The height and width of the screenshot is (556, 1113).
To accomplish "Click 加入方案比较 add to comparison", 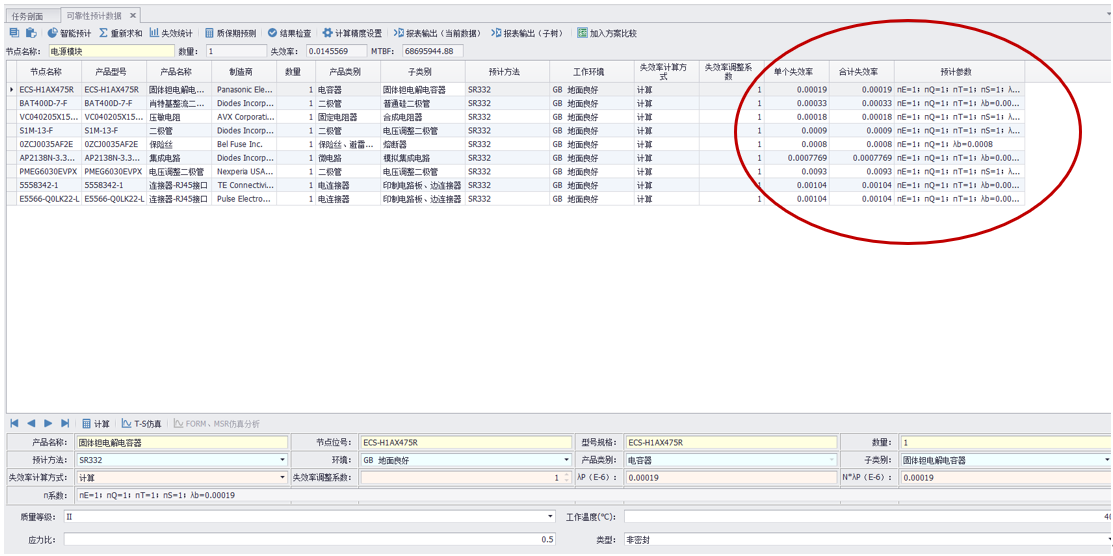I will (607, 33).
